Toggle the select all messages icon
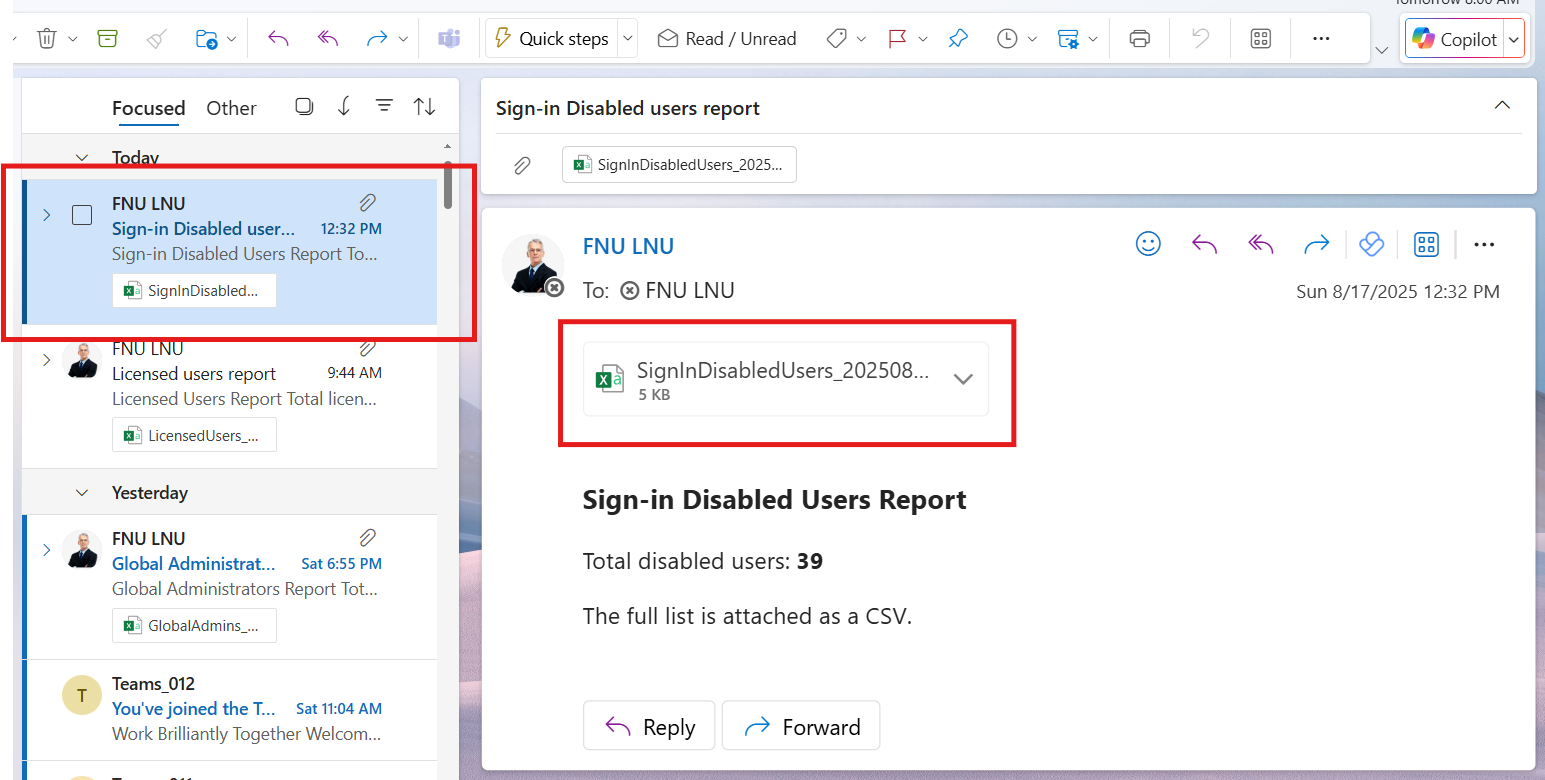The height and width of the screenshot is (780, 1545). click(x=304, y=107)
